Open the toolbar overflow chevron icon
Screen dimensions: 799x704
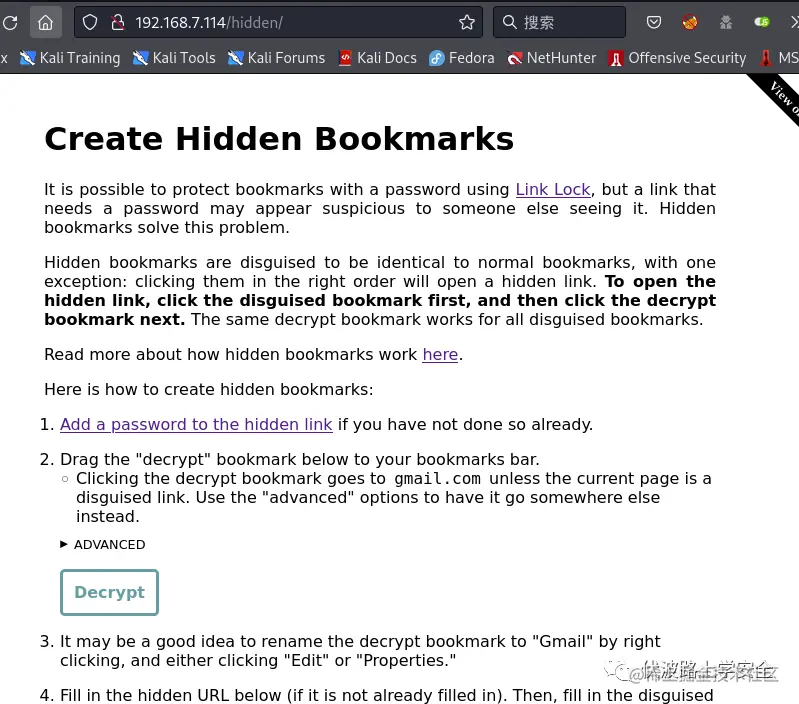(793, 22)
